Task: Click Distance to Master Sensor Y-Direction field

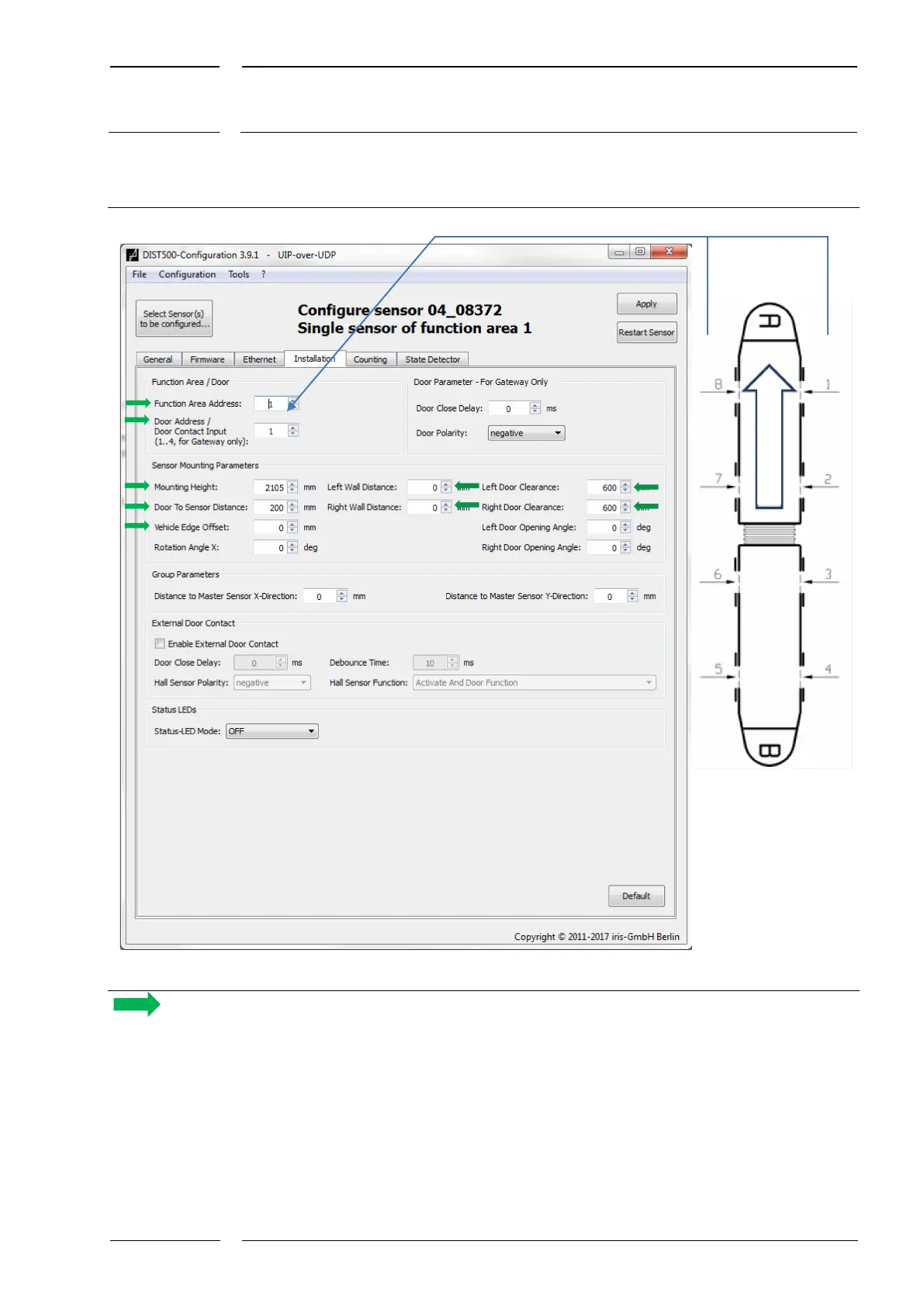Action: (x=611, y=597)
